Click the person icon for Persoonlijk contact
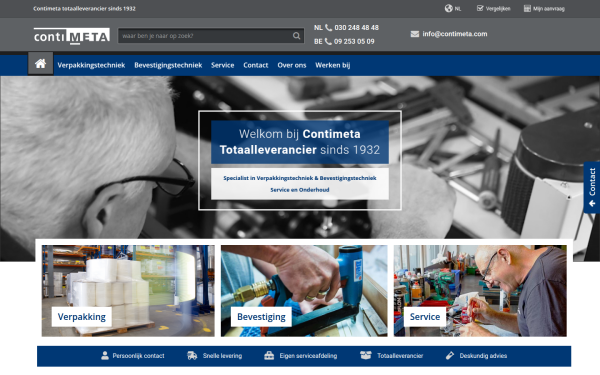600x375 pixels. [105, 355]
